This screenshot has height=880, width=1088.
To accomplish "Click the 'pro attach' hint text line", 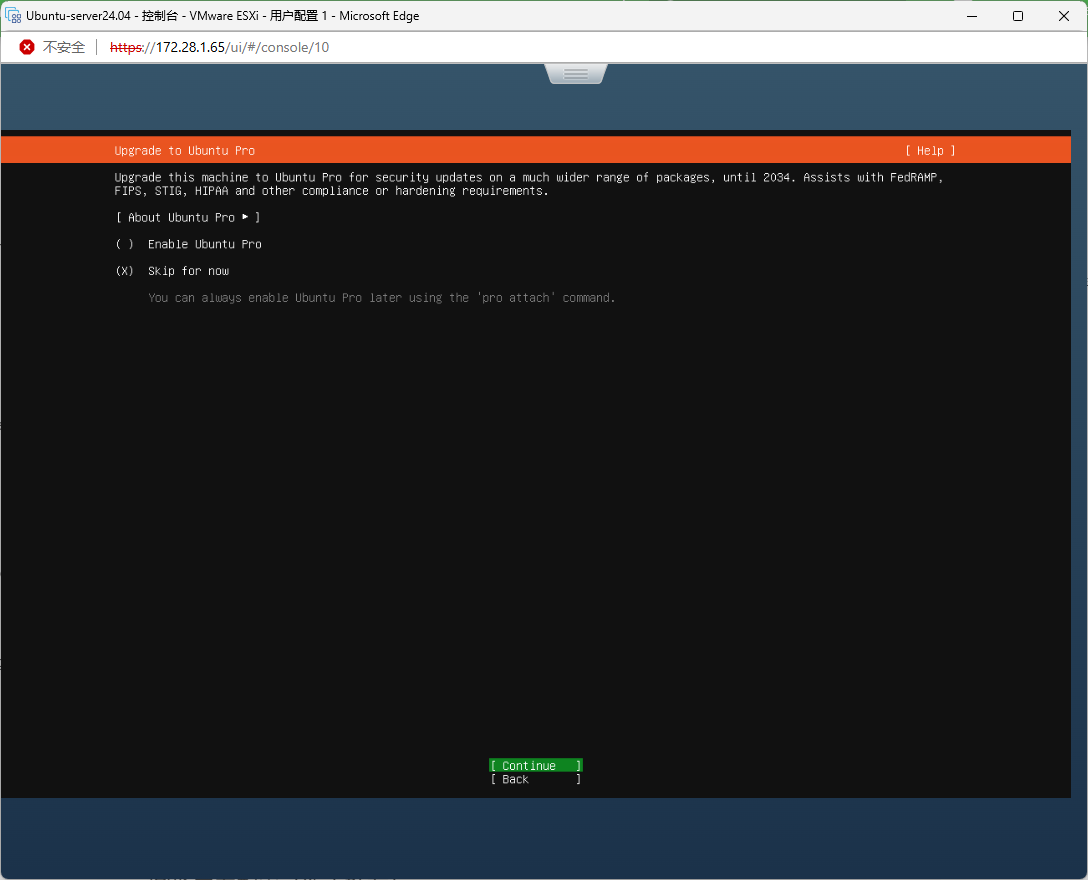I will (381, 298).
